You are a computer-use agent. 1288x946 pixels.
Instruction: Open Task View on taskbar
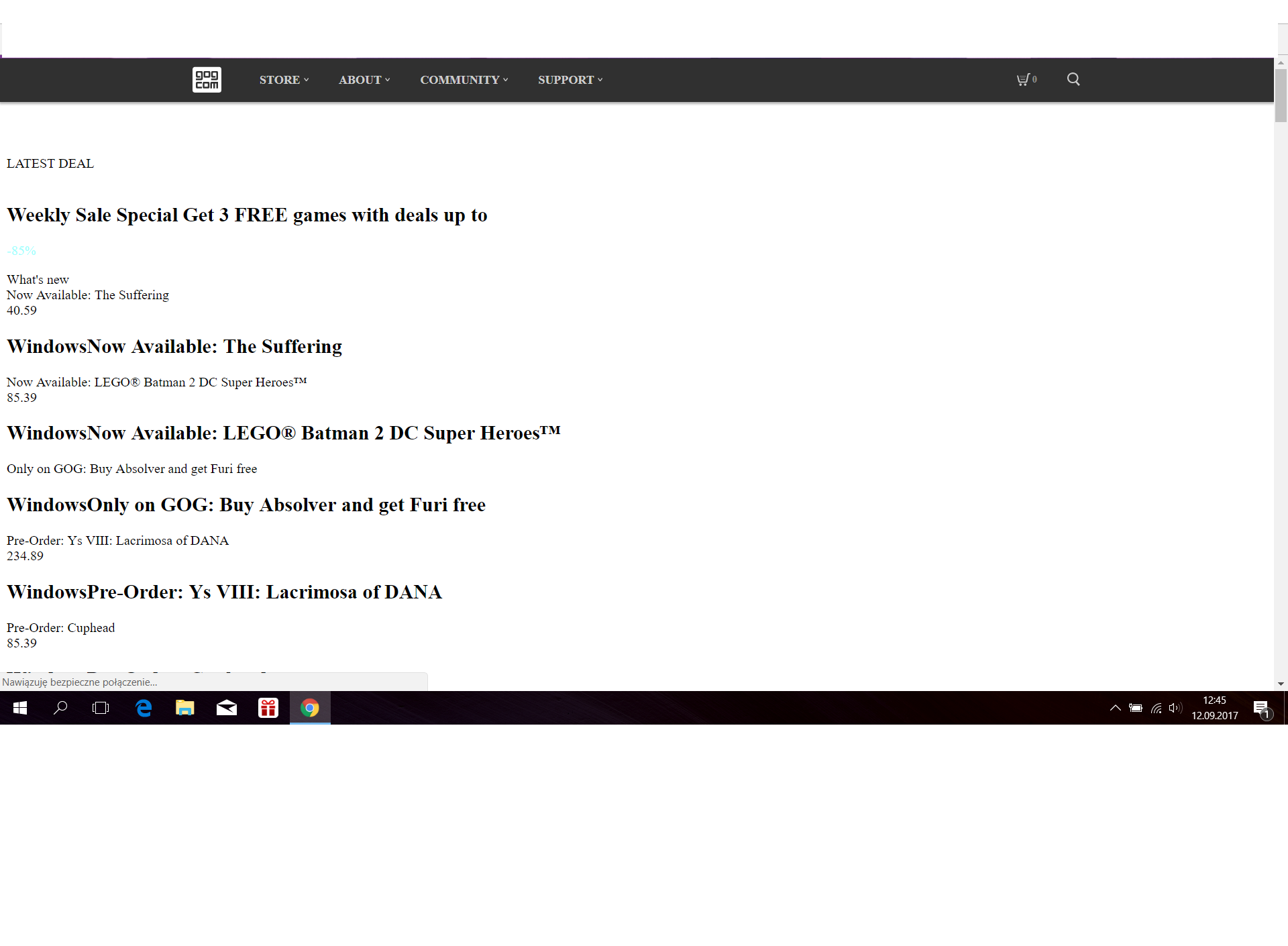point(101,708)
